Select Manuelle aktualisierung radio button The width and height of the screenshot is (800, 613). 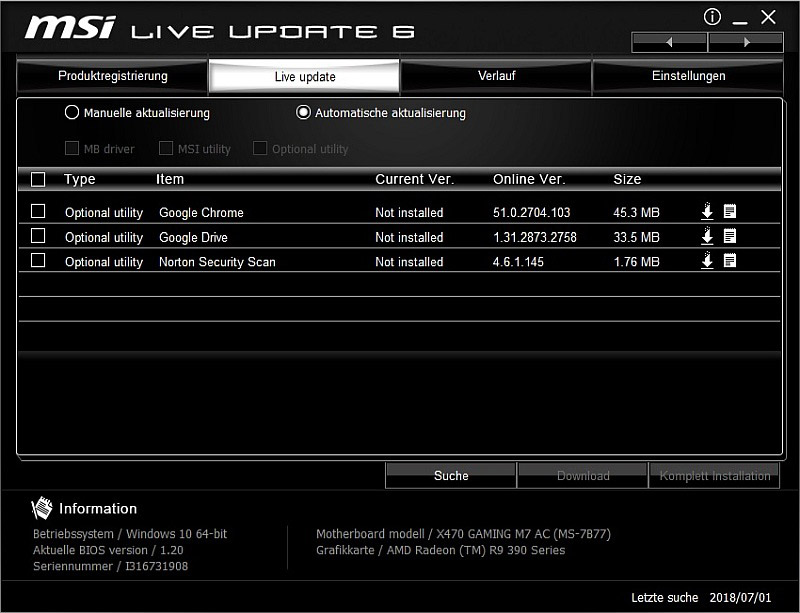(x=72, y=112)
